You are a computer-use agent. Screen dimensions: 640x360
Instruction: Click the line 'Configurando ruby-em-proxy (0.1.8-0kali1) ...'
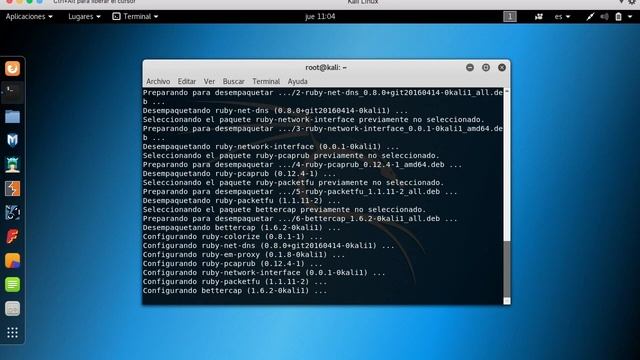point(244,255)
